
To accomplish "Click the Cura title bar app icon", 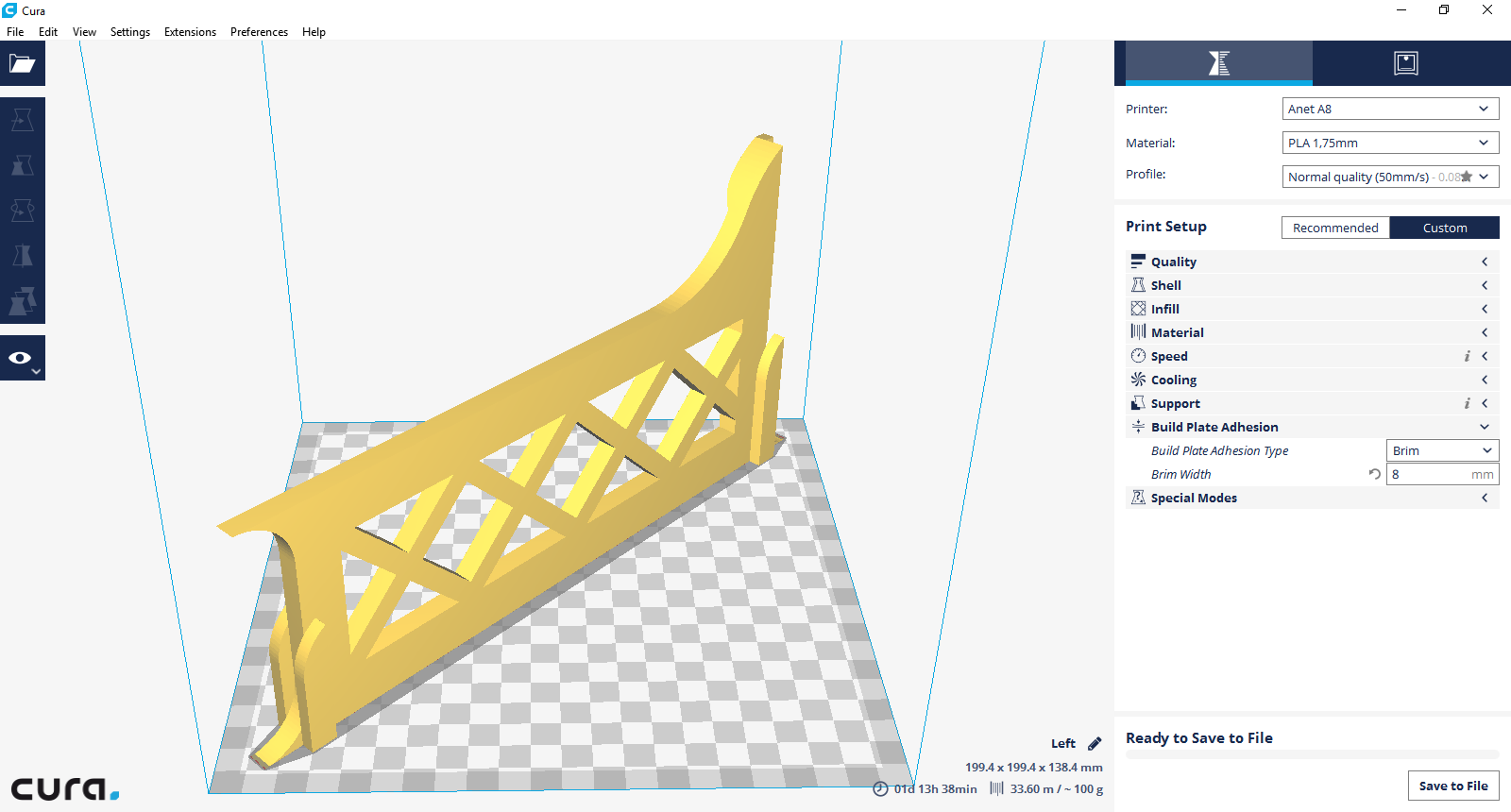I will click(9, 10).
